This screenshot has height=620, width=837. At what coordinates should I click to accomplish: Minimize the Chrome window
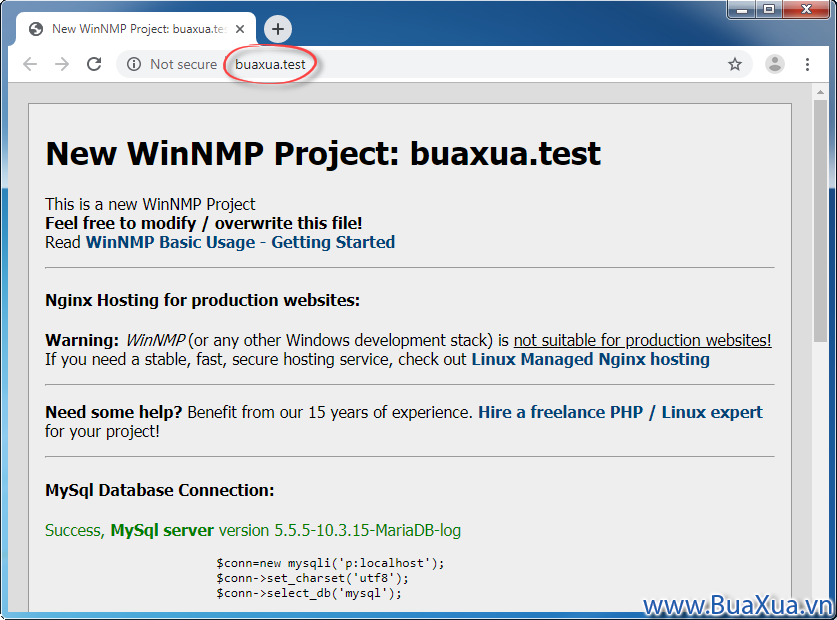click(742, 9)
